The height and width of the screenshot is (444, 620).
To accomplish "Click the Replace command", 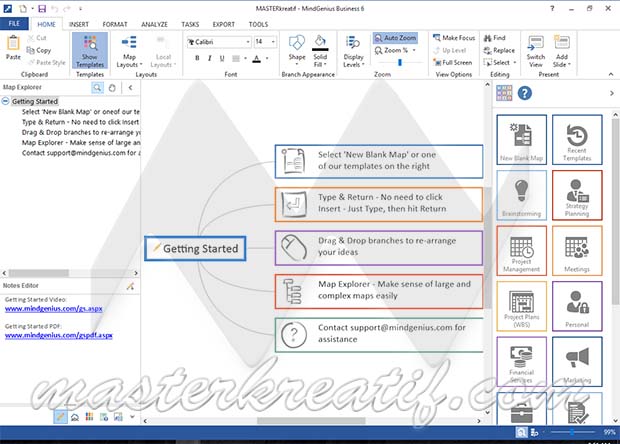I will pos(499,50).
